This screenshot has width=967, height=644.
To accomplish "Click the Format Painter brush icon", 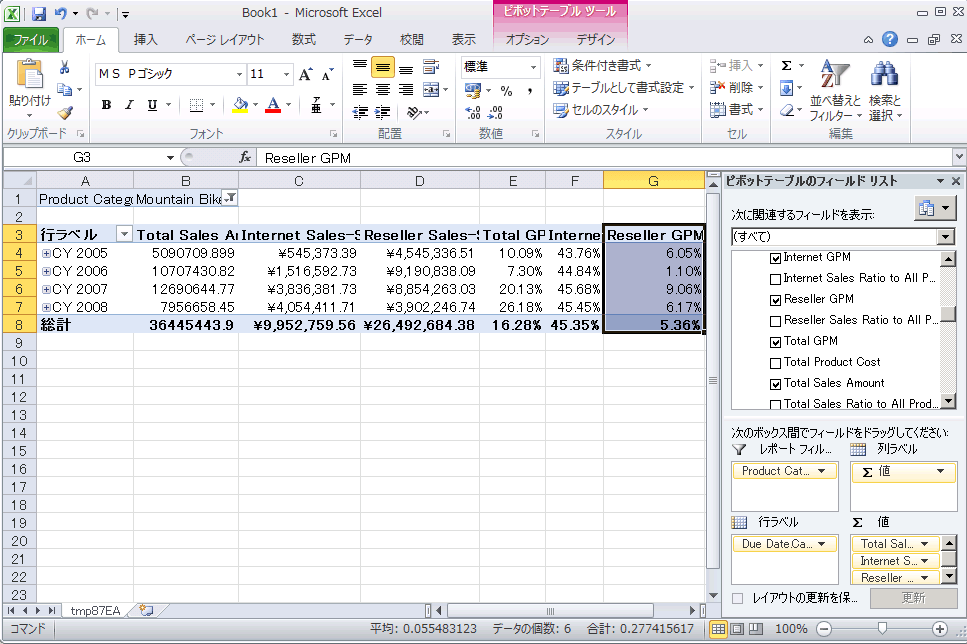I will click(x=65, y=112).
